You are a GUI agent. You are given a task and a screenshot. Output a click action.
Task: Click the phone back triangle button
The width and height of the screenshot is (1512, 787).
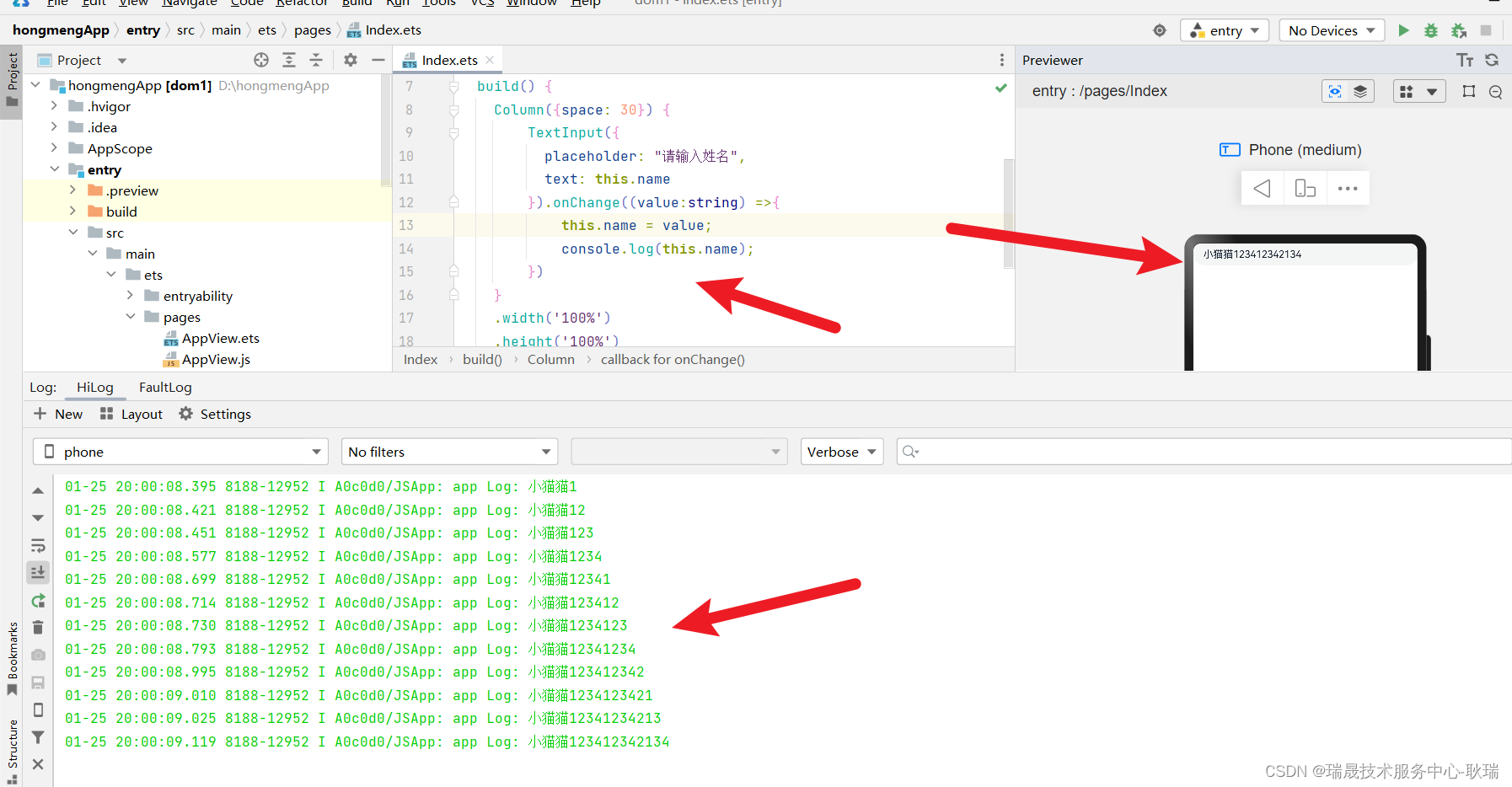click(x=1262, y=189)
